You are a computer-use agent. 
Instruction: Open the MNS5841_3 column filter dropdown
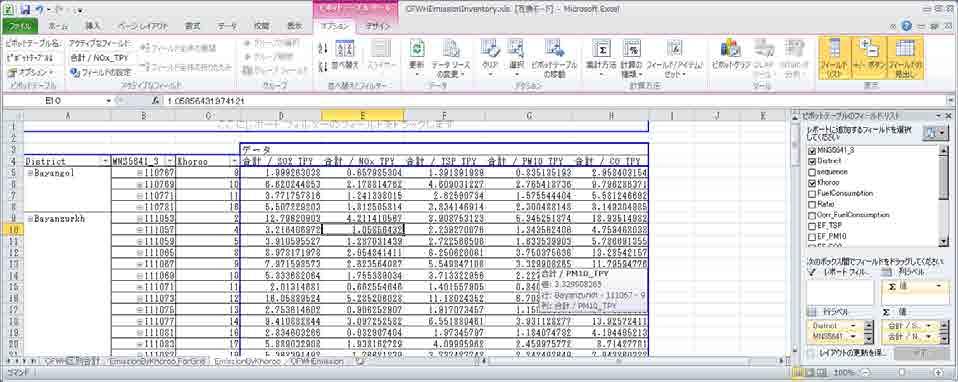click(169, 162)
